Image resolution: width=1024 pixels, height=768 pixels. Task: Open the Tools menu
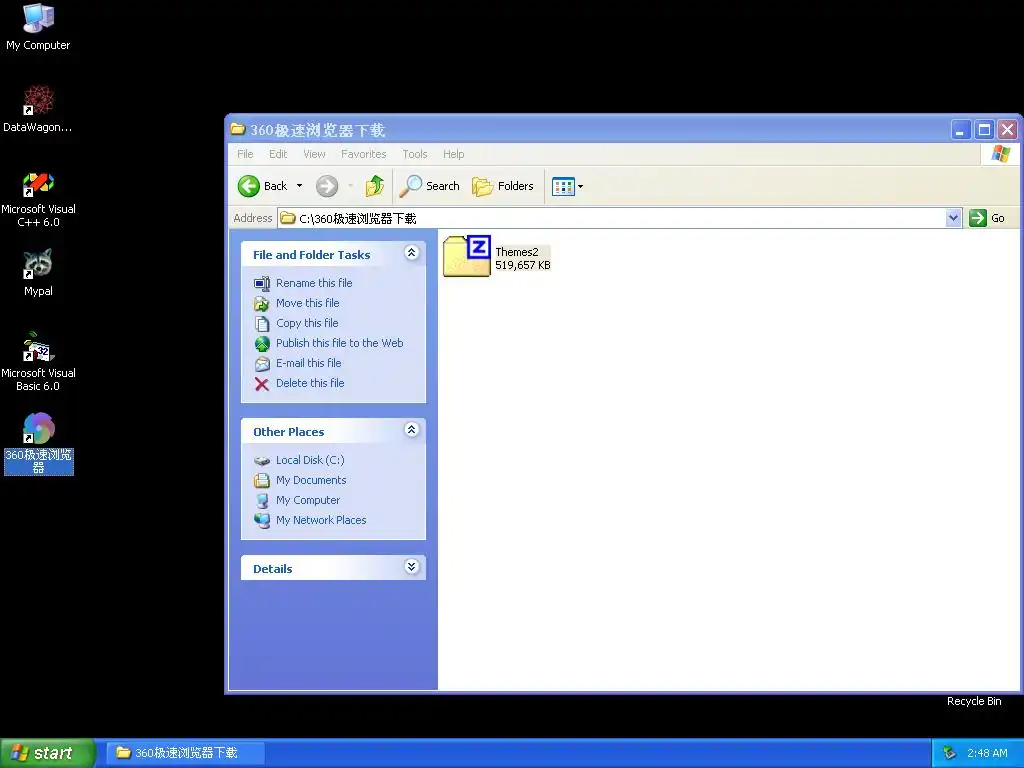415,154
